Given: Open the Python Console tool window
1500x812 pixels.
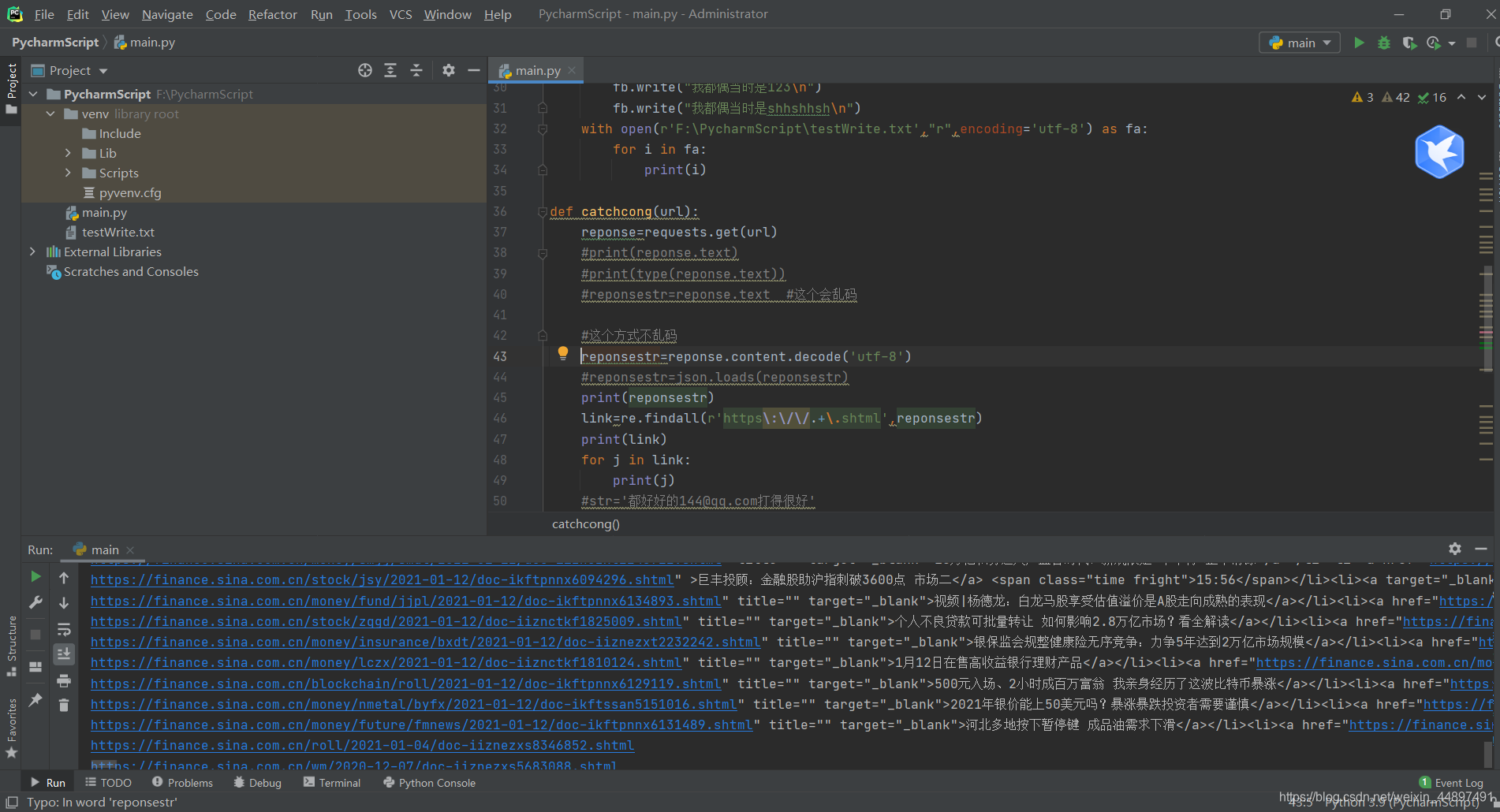Looking at the screenshot, I should [x=430, y=782].
